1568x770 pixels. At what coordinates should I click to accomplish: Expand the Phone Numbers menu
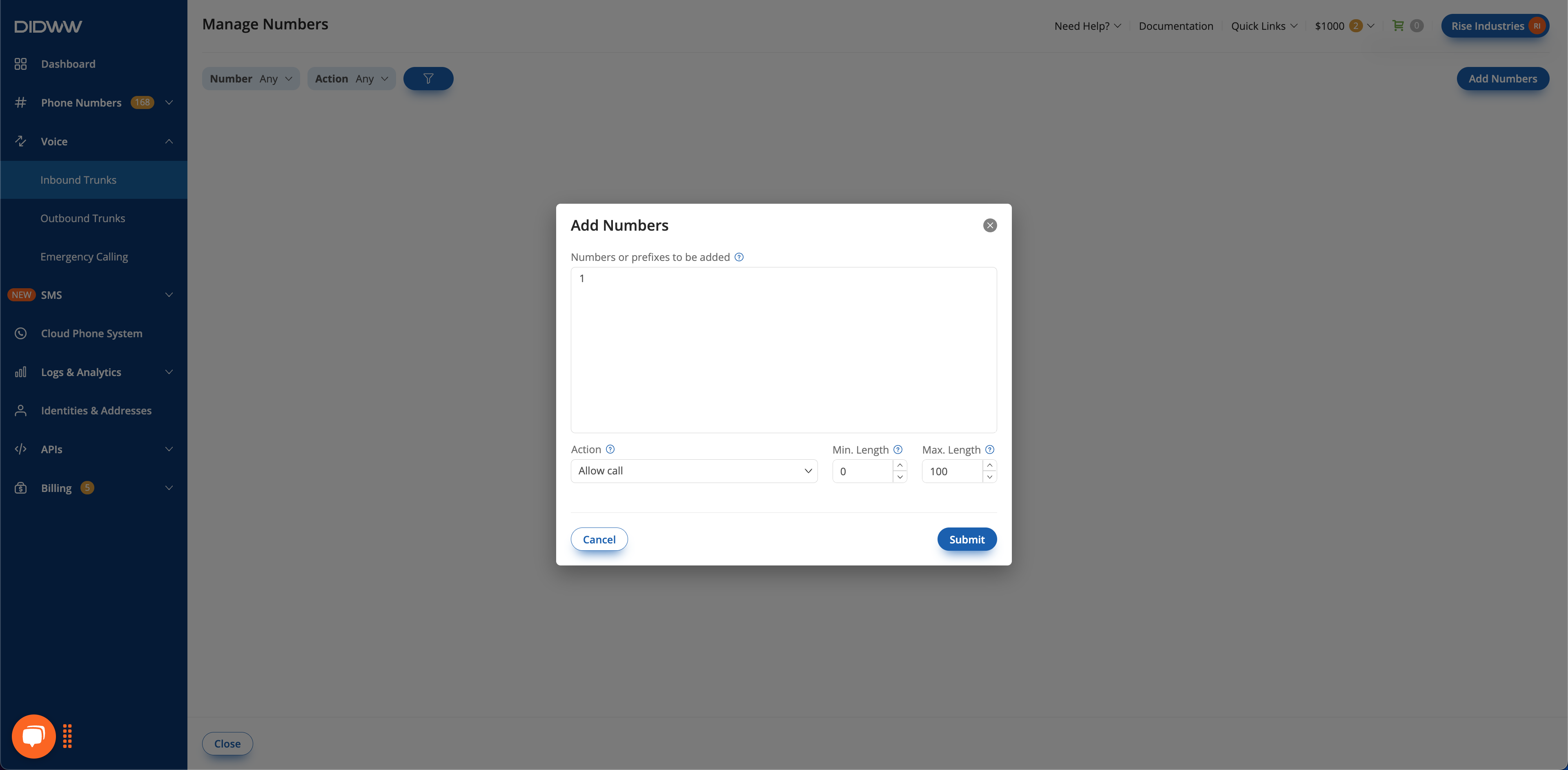tap(169, 102)
